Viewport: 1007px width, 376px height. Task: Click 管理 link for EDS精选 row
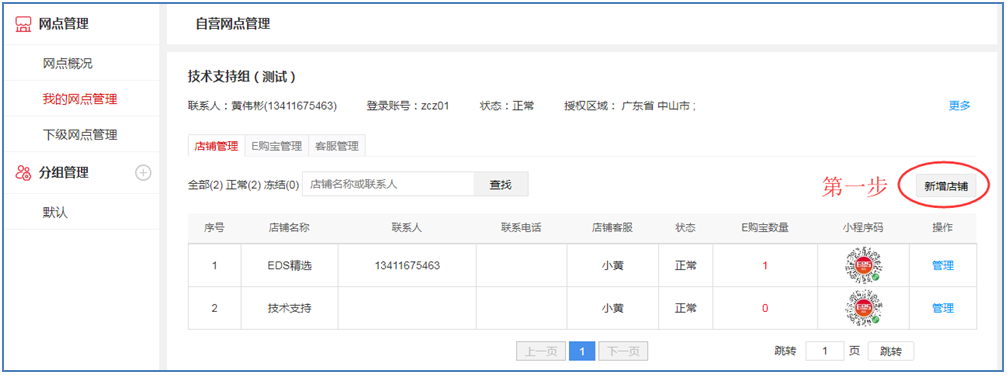(x=943, y=265)
